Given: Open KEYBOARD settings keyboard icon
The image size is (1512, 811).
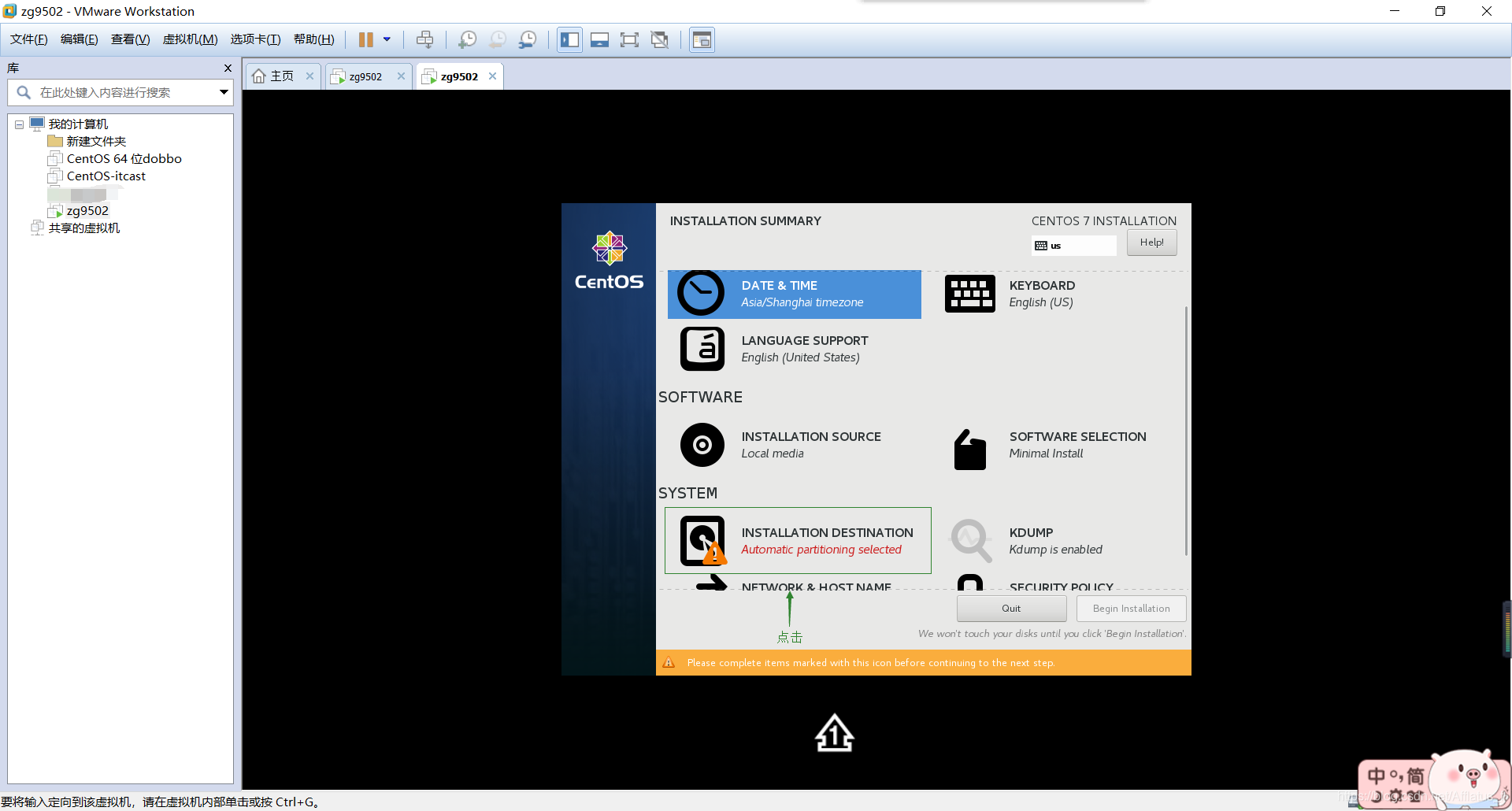Looking at the screenshot, I should pyautogui.click(x=969, y=294).
